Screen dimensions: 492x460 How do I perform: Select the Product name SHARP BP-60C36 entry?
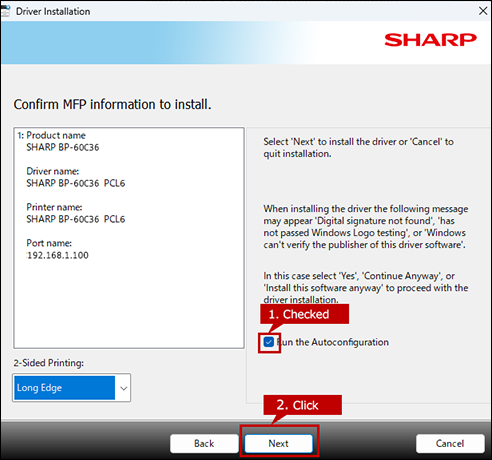click(x=63, y=147)
